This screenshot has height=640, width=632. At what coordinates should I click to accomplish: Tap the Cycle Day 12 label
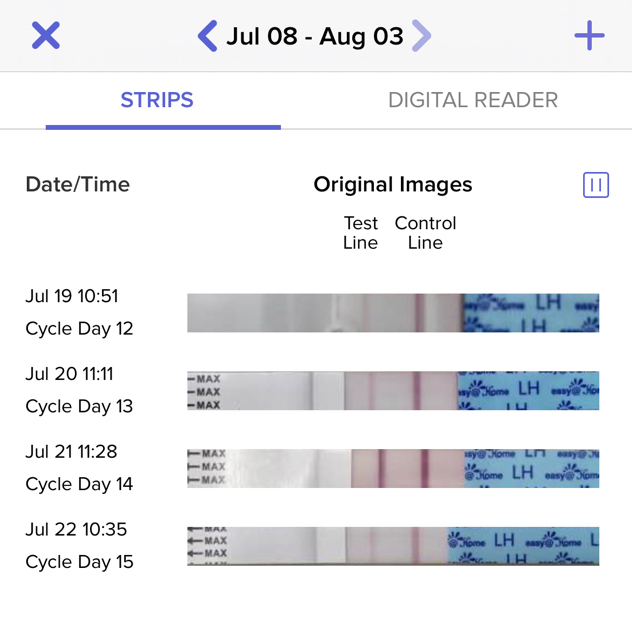click(x=79, y=329)
